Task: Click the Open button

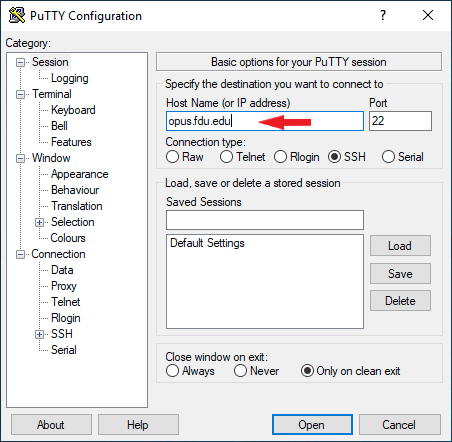Action: pos(312,425)
